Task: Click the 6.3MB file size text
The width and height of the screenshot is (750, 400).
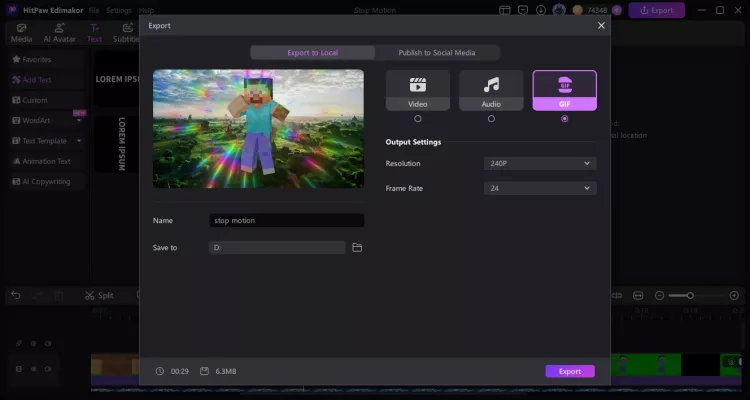Action: click(x=226, y=371)
